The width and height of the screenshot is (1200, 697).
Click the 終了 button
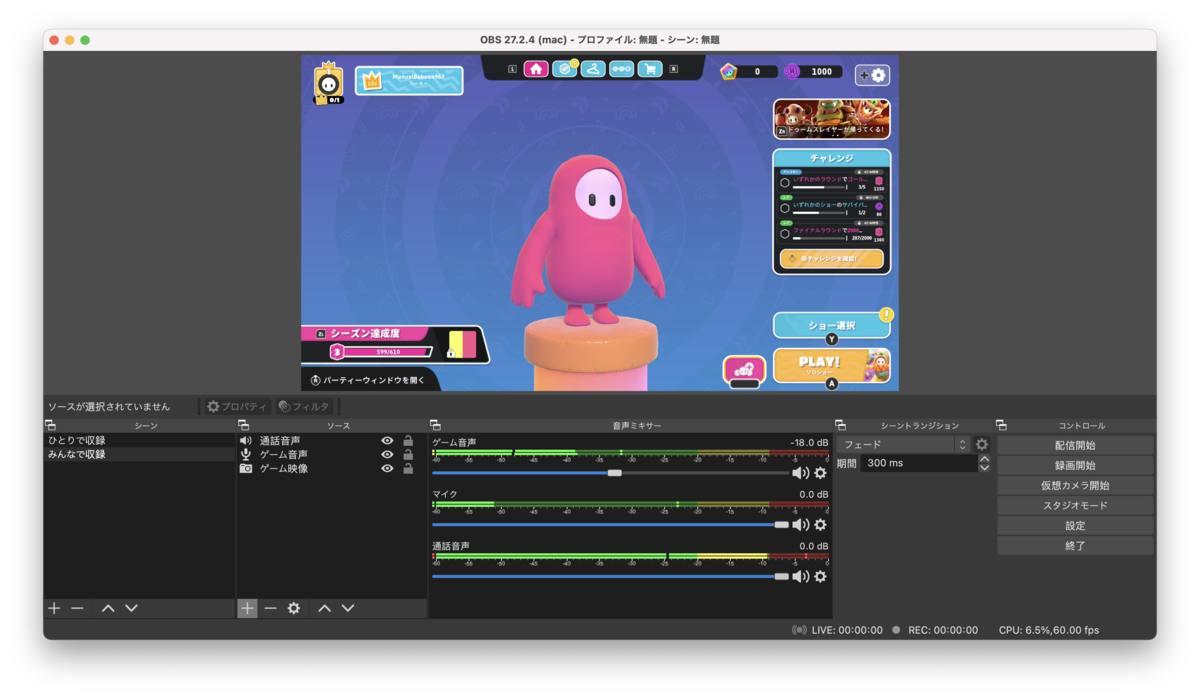click(1075, 546)
